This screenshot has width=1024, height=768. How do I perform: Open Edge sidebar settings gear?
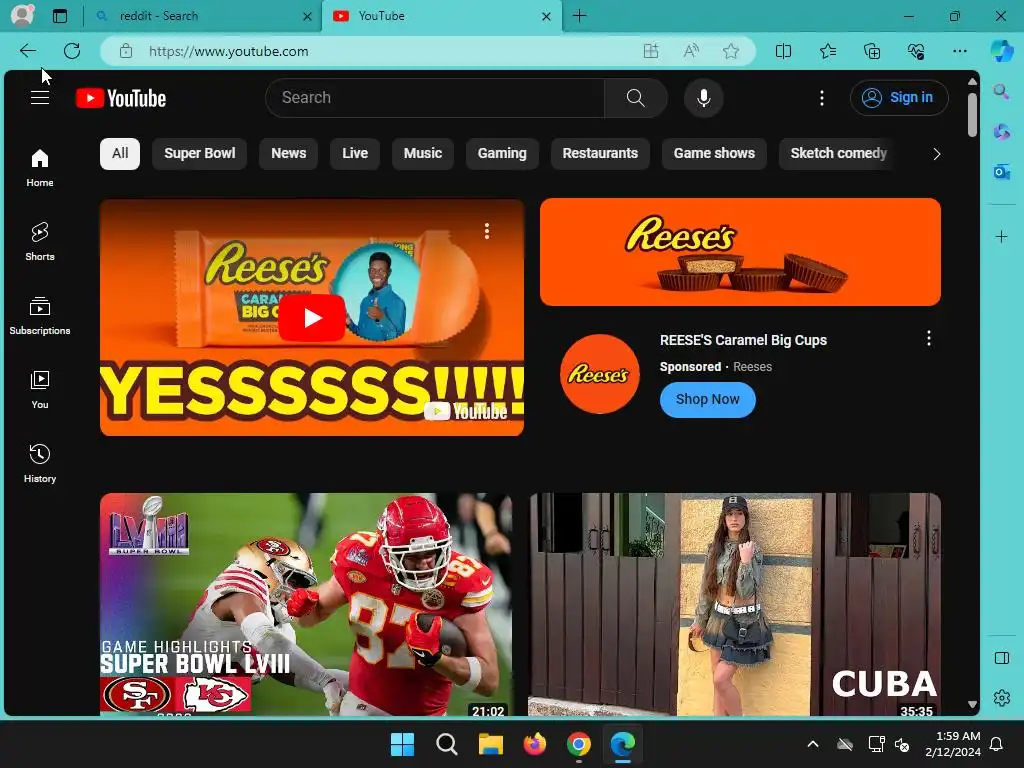pyautogui.click(x=1001, y=698)
